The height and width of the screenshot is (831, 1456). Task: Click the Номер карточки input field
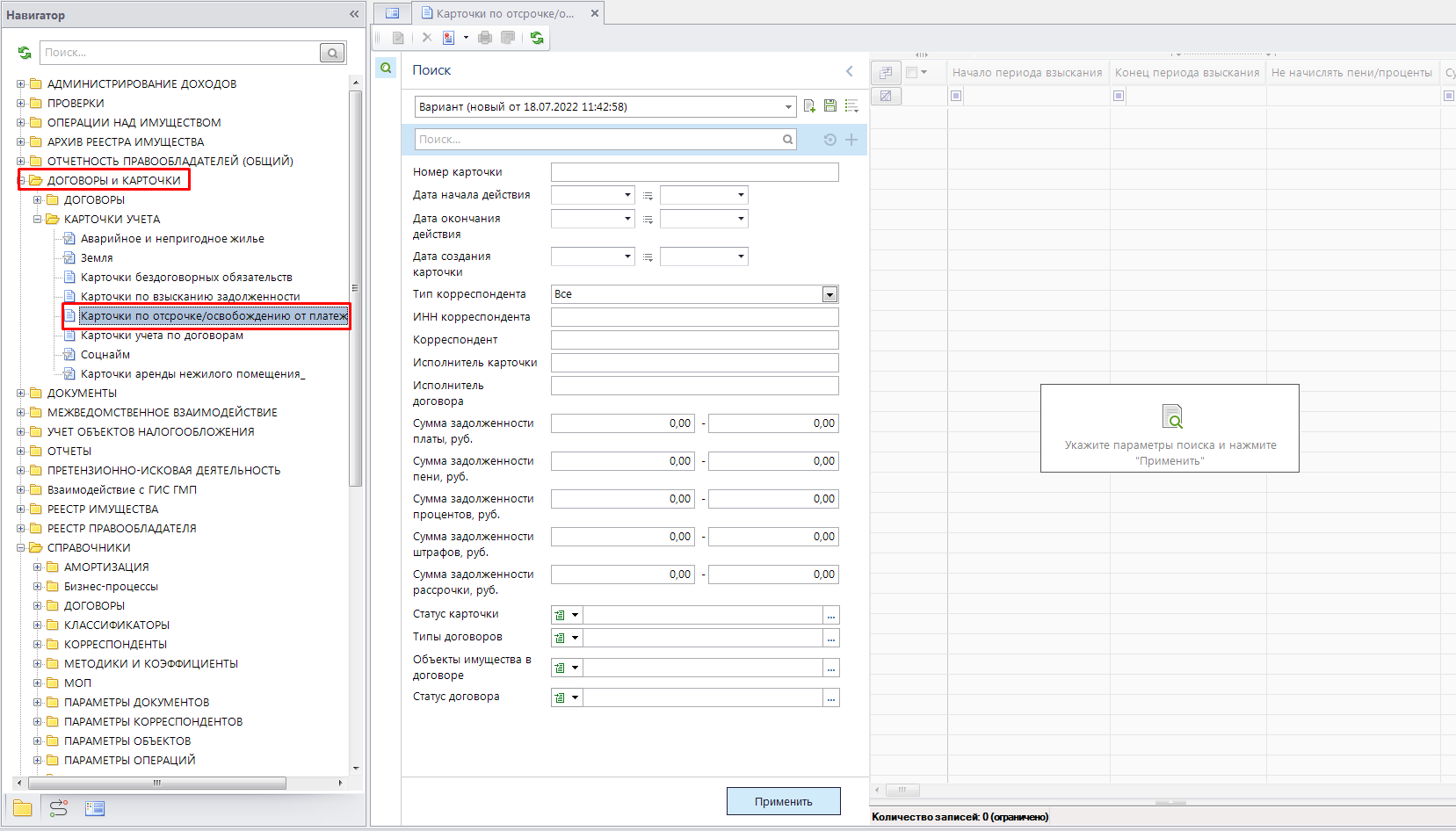695,172
